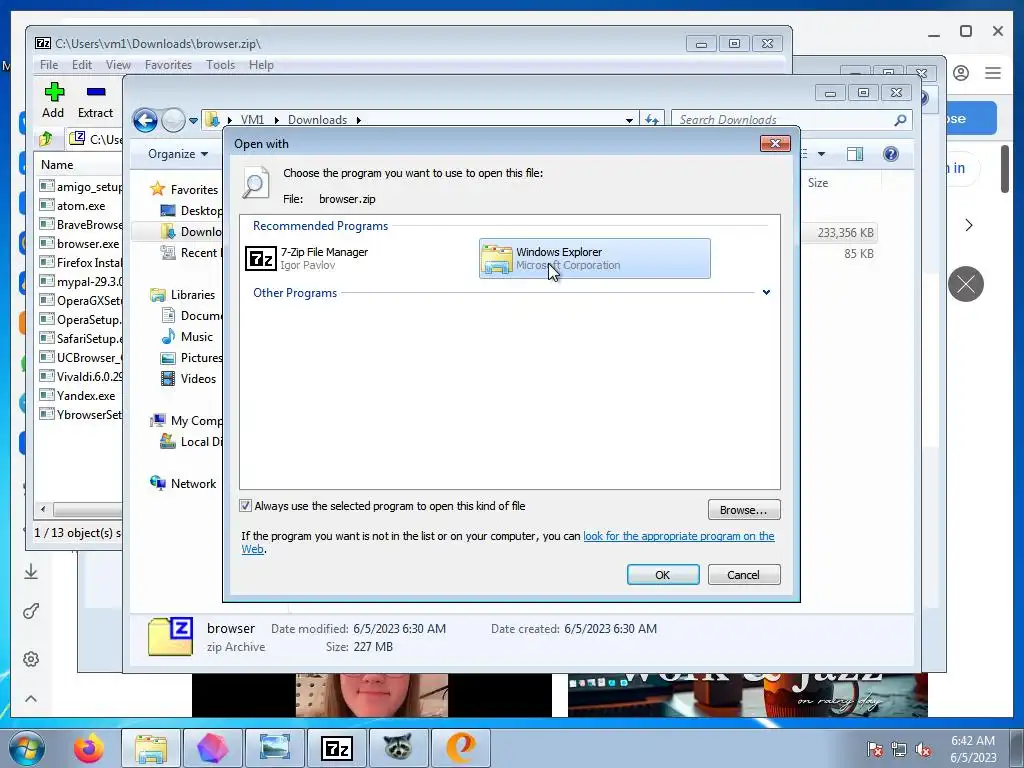
Task: Open the 7-Zip File menu
Action: (49, 65)
